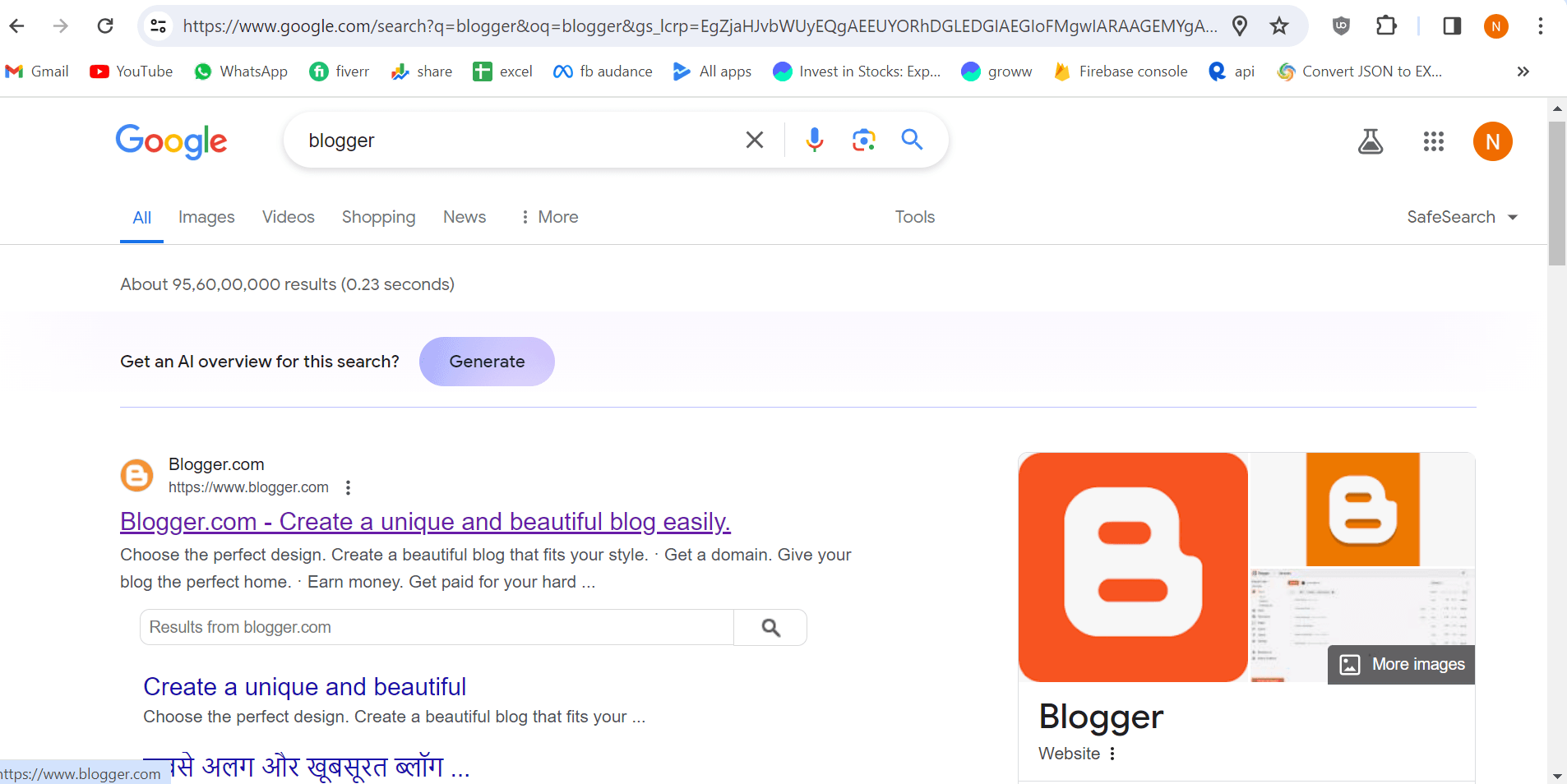The width and height of the screenshot is (1567, 784).
Task: Open the Chrome profile N avatar in toolbar
Action: (1496, 26)
